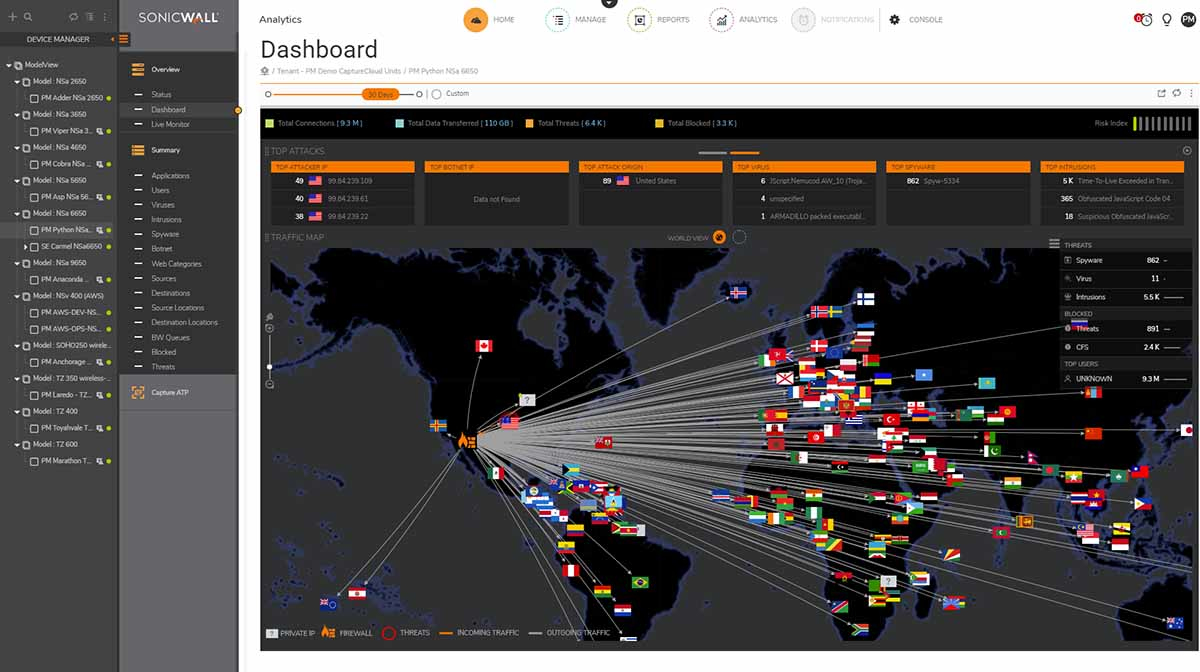Click the PM user avatar icon
This screenshot has height=672, width=1200.
[1187, 20]
